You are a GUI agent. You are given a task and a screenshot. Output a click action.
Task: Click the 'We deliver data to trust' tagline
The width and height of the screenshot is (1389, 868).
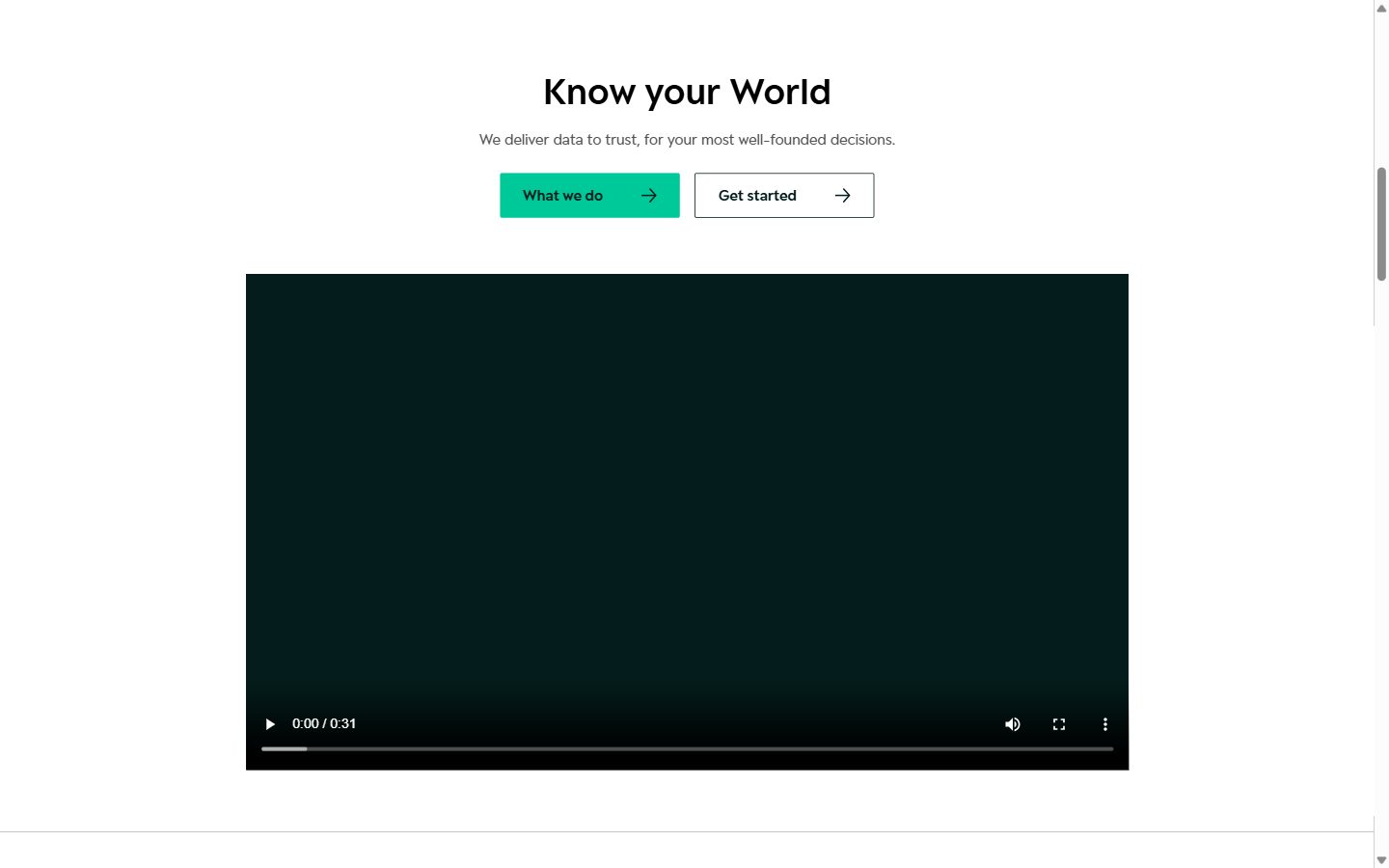687,140
